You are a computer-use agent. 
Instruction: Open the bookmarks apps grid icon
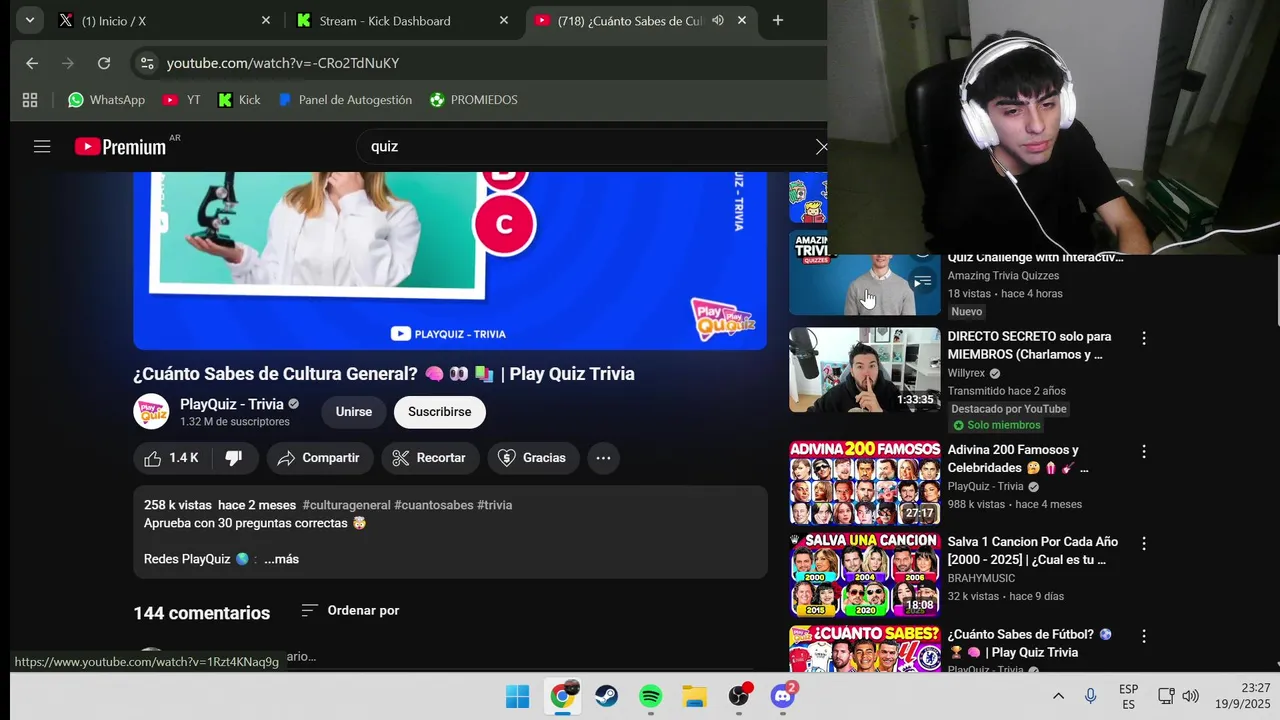point(30,100)
